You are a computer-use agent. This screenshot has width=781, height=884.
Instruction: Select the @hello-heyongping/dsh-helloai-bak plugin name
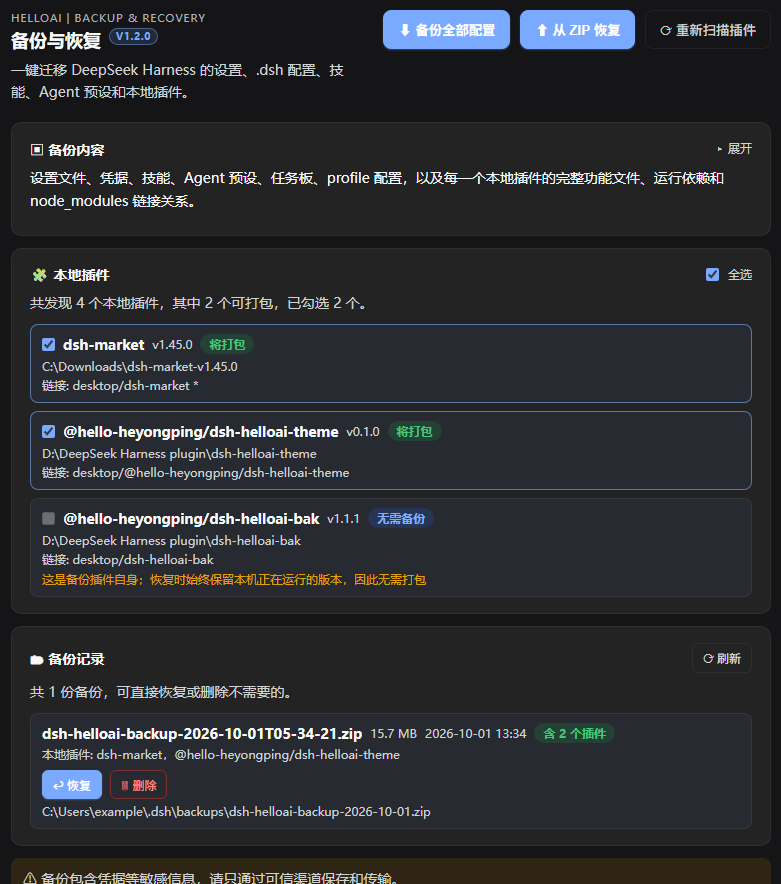tap(191, 519)
